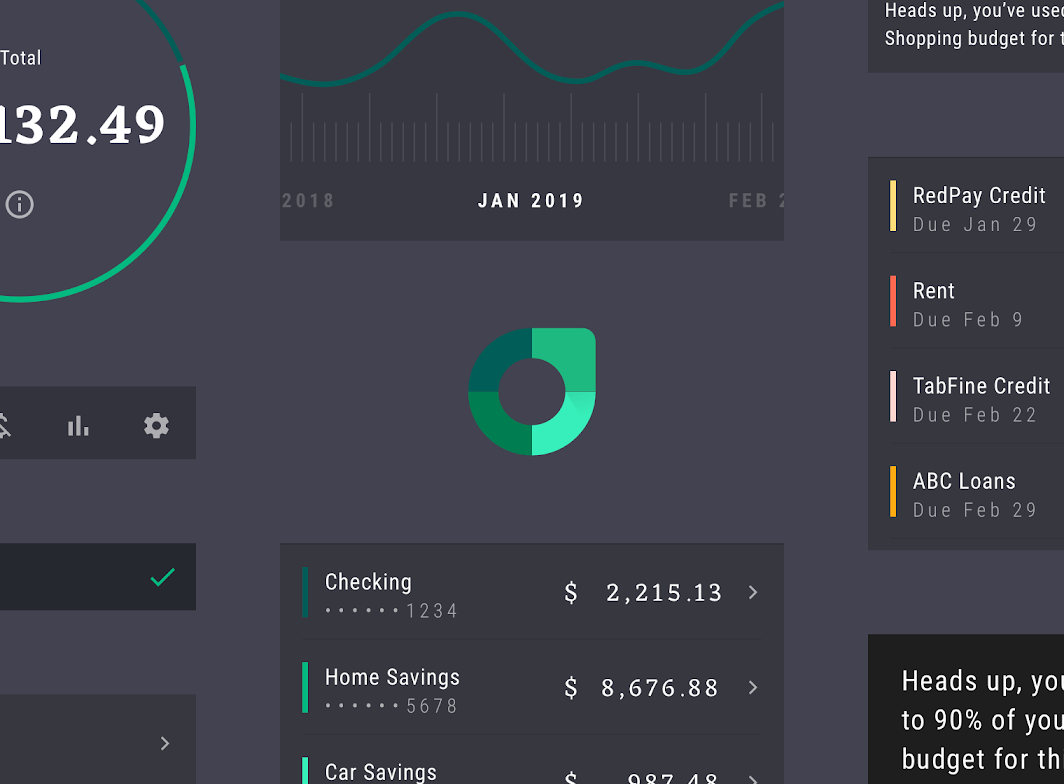Expand the Checking account chevron
This screenshot has height=784, width=1064.
[753, 593]
